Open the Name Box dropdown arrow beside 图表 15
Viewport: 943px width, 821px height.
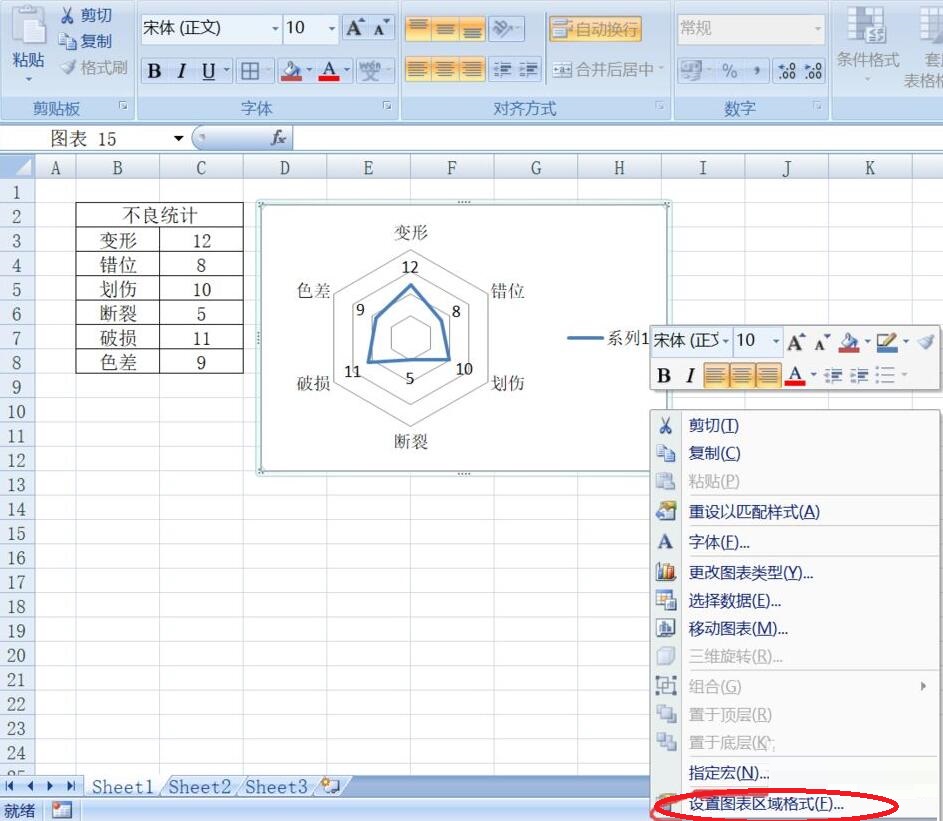pyautogui.click(x=179, y=139)
